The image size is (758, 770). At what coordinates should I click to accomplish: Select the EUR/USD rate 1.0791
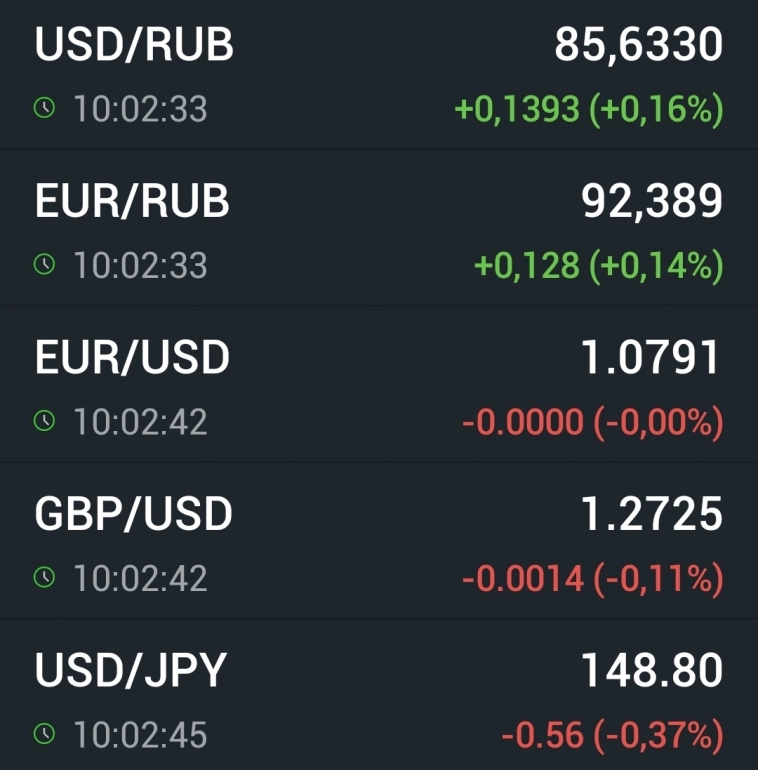(651, 358)
